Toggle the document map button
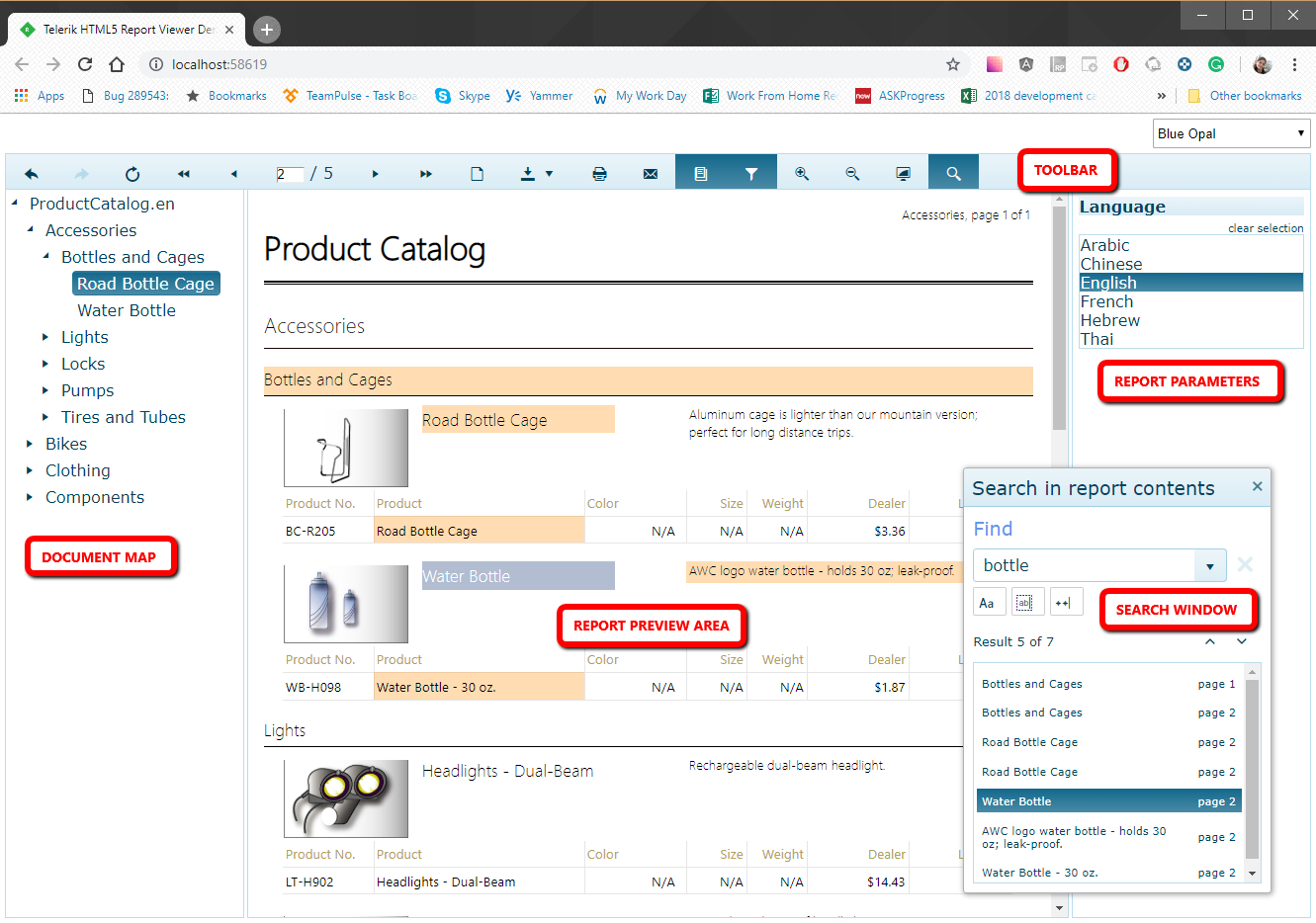 (701, 174)
